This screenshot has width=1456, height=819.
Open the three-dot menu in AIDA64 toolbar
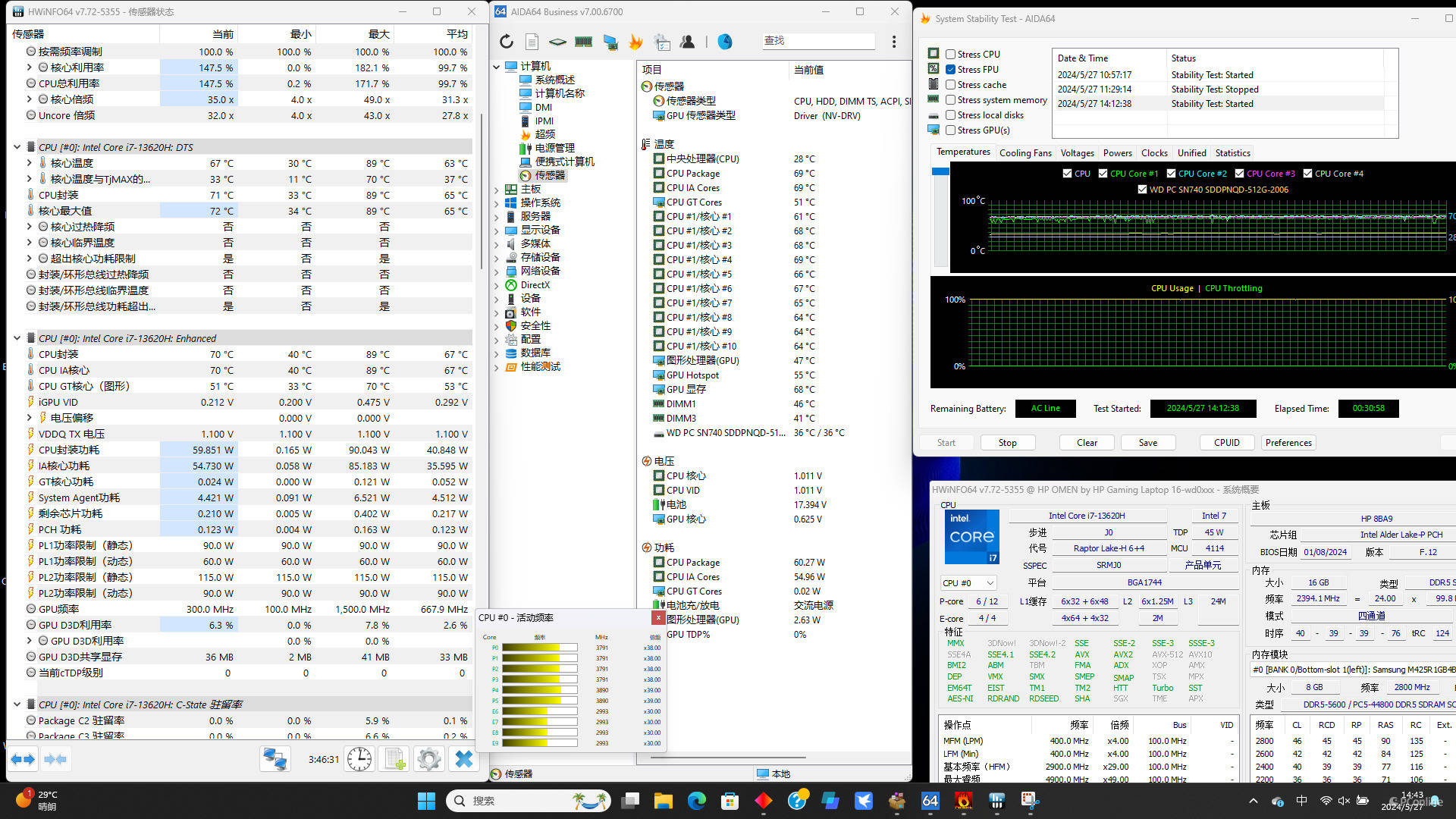click(894, 42)
